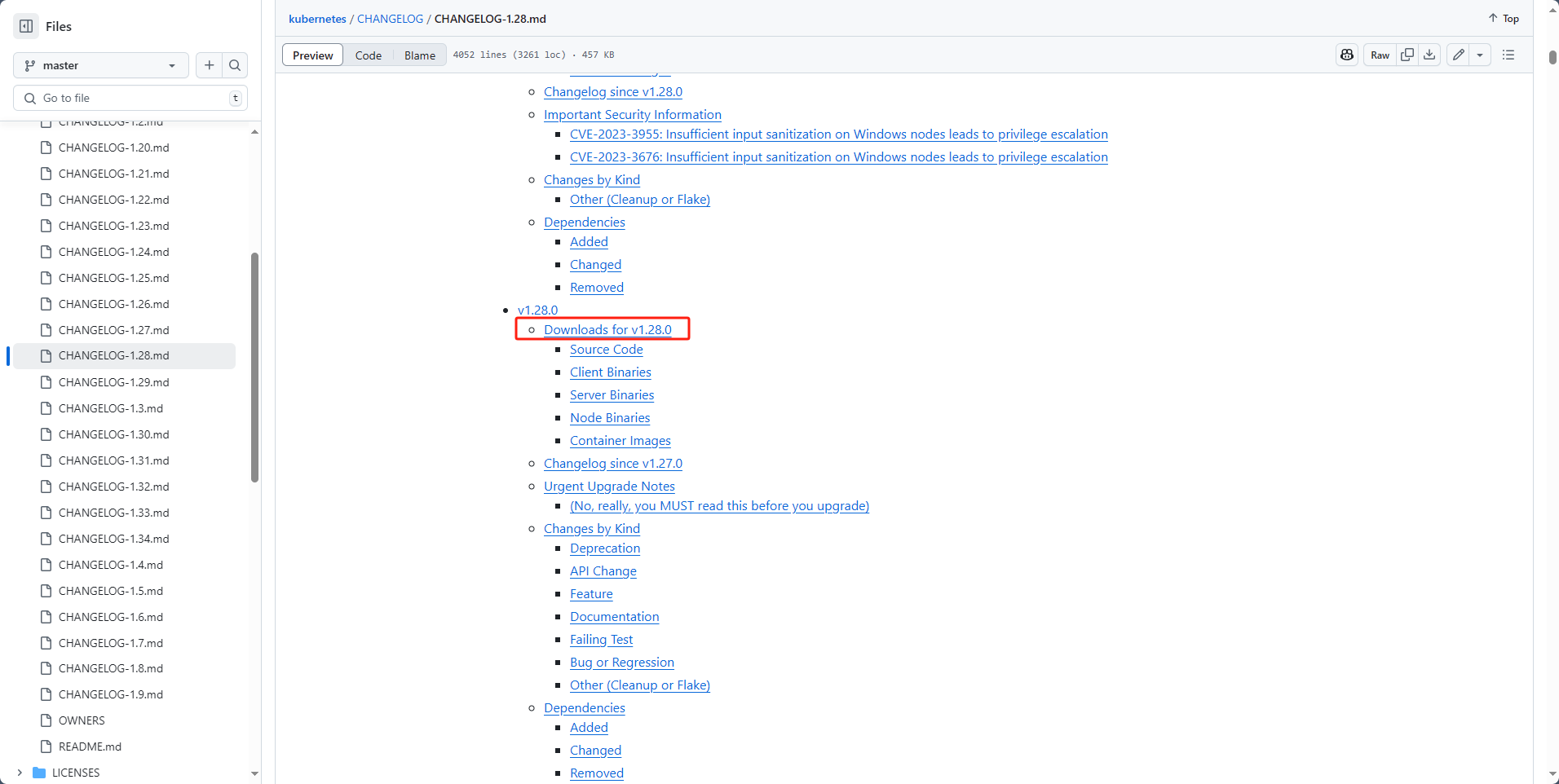Open Client Binaries link
This screenshot has height=784, width=1559.
[611, 372]
